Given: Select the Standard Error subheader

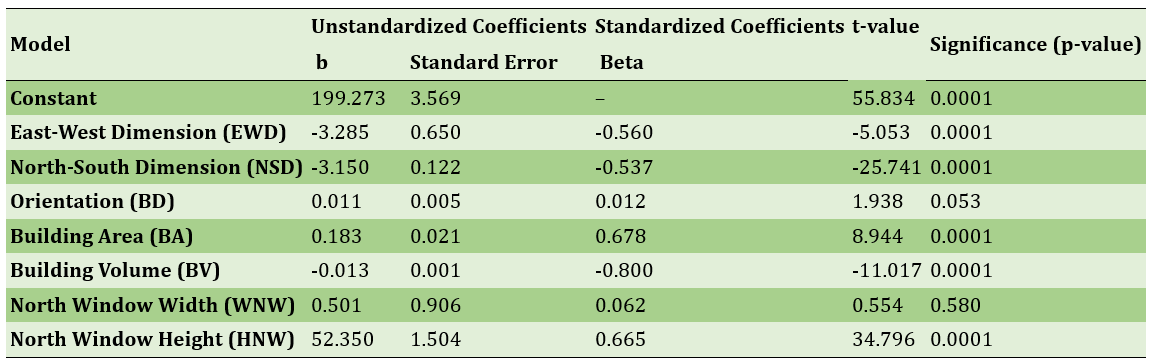Looking at the screenshot, I should (484, 62).
